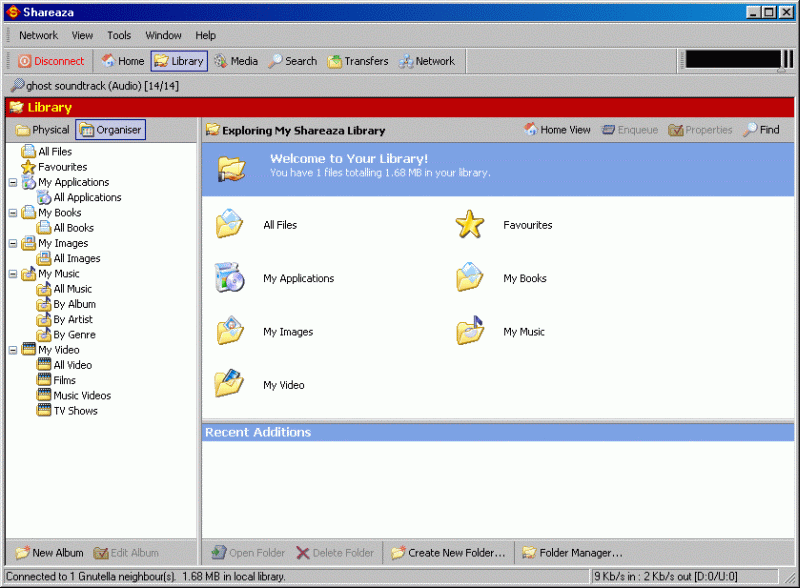
Task: Select Films tree item
Action: 56,381
